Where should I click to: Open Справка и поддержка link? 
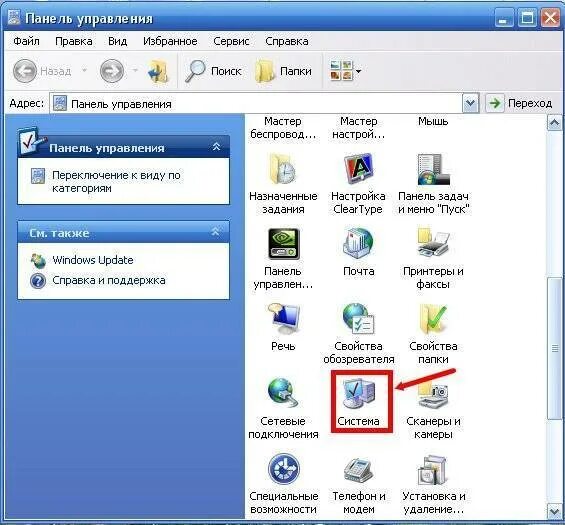point(109,280)
